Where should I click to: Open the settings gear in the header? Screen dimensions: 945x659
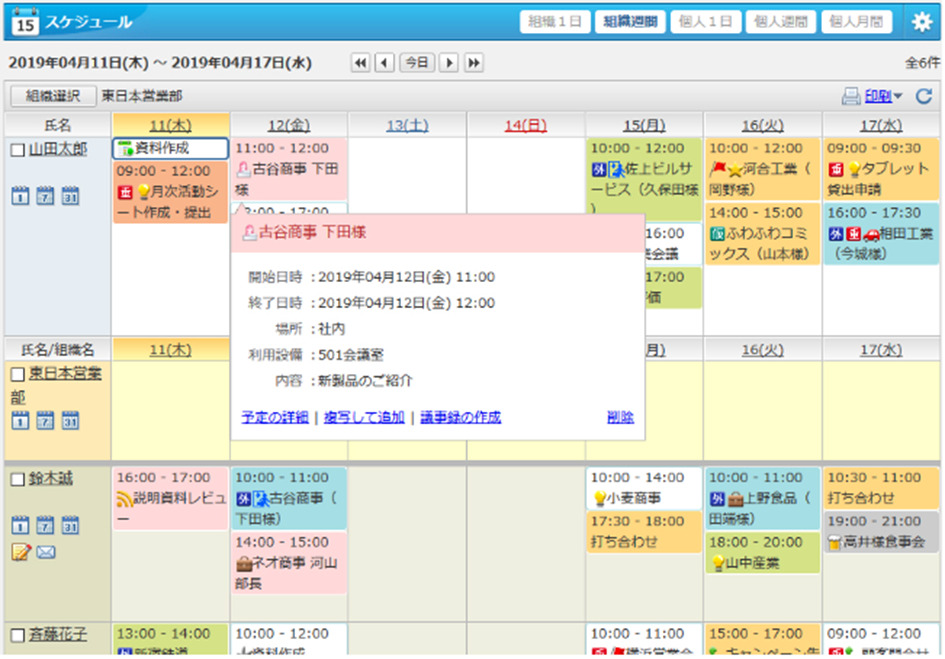coord(921,23)
